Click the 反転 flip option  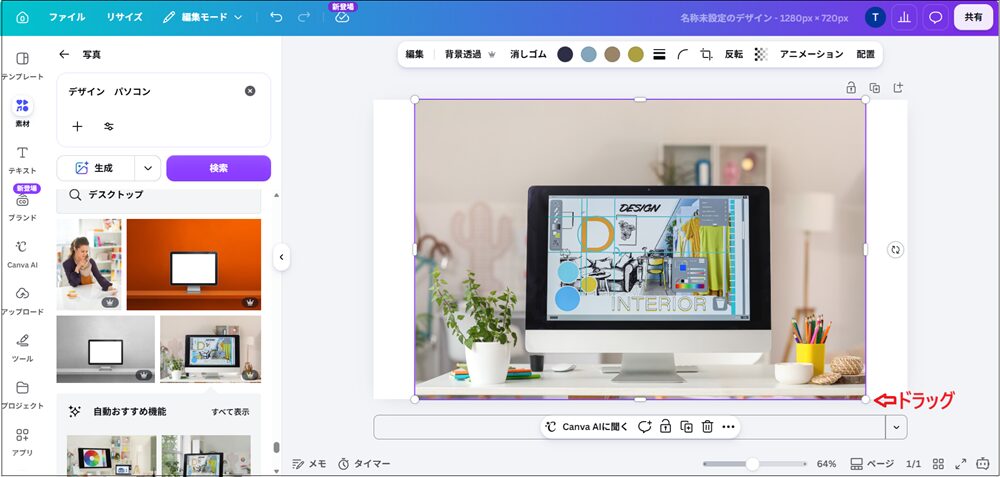(733, 55)
